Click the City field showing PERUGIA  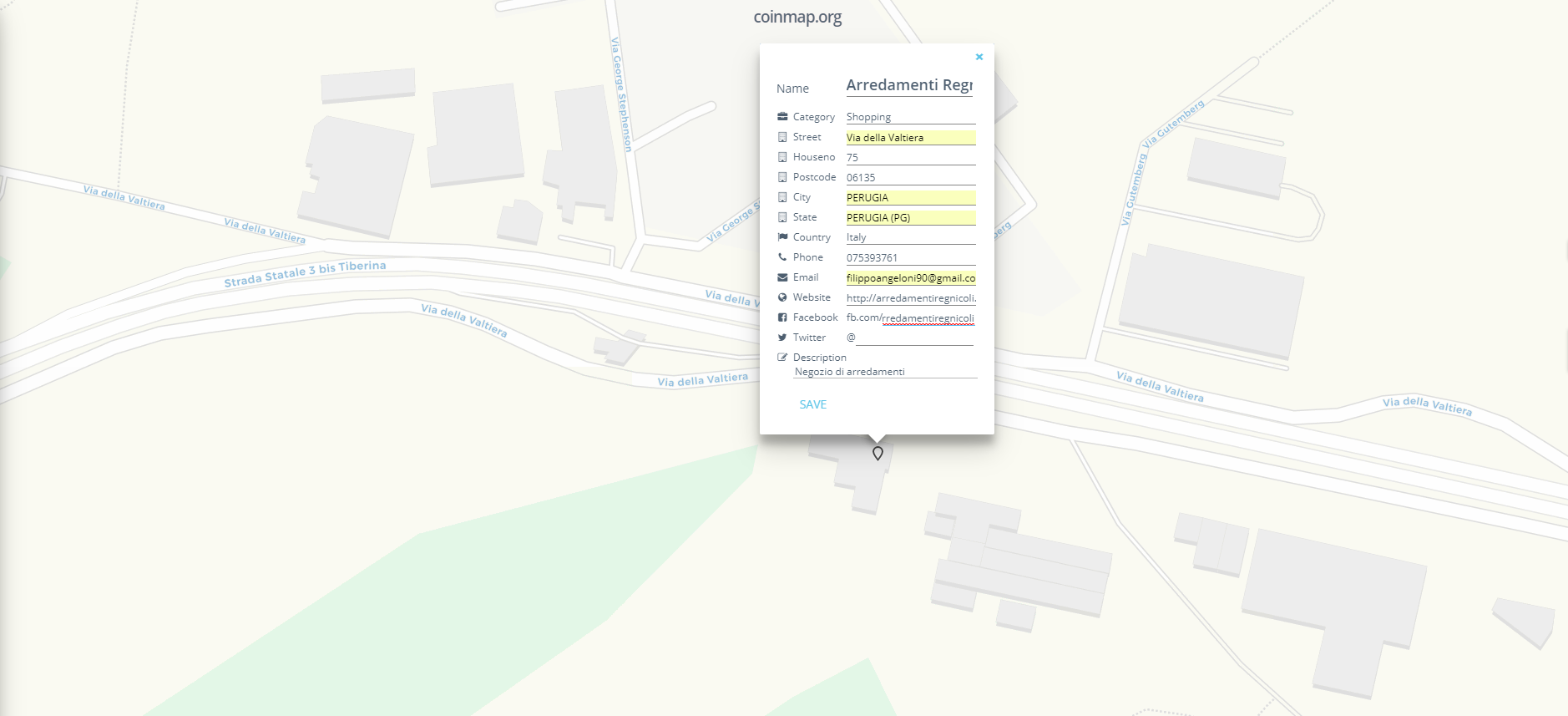(x=911, y=197)
